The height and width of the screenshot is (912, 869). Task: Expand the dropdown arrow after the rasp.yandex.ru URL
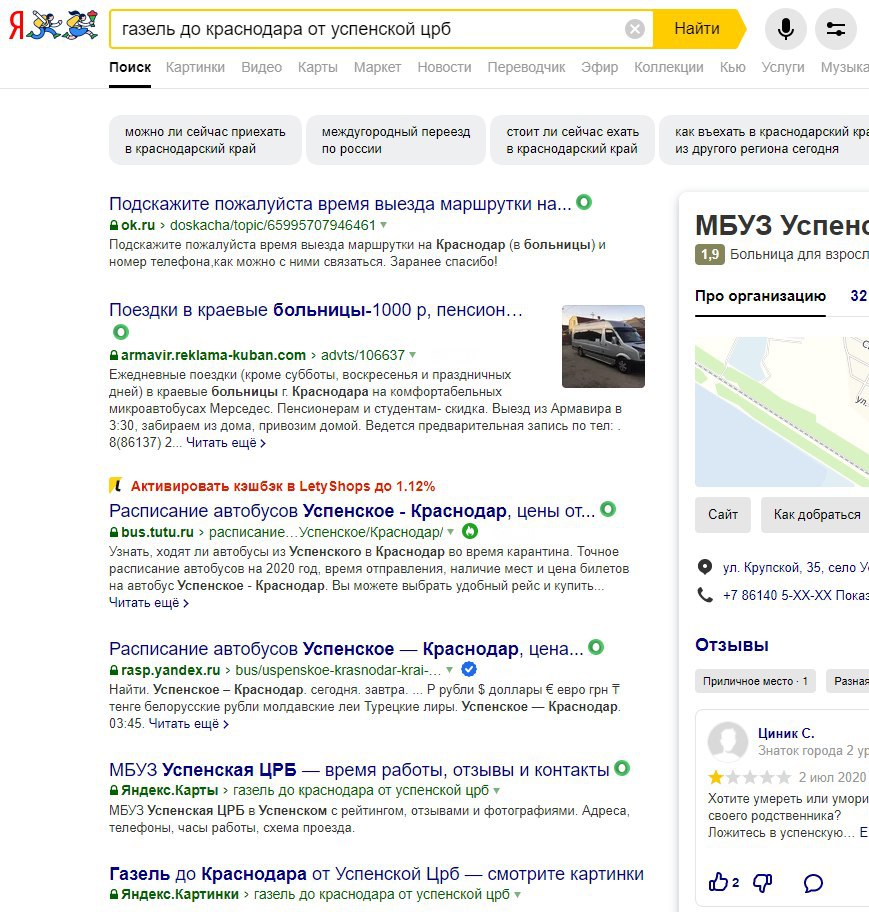tap(449, 670)
